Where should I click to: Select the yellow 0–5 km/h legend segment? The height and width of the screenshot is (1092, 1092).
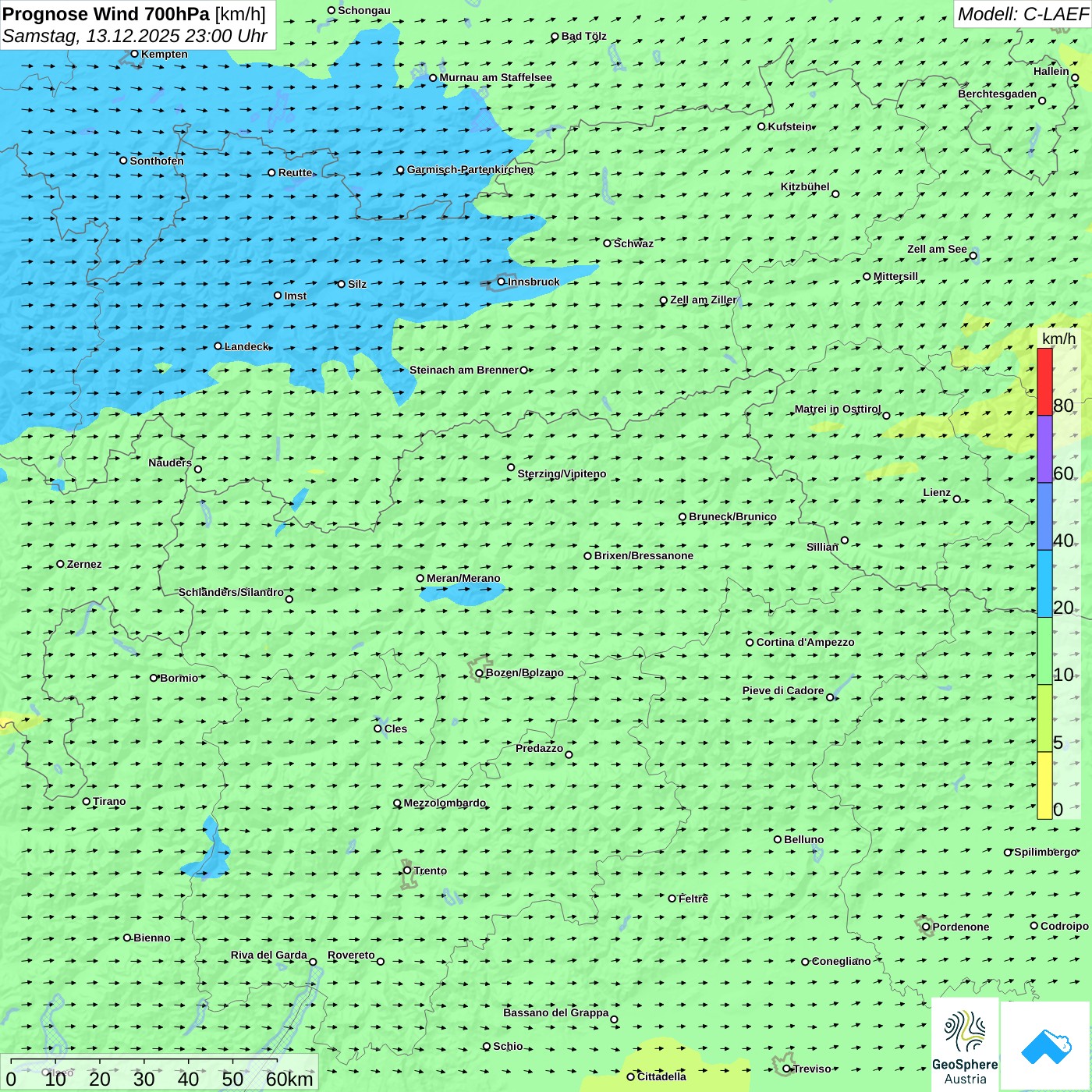pos(1044,785)
